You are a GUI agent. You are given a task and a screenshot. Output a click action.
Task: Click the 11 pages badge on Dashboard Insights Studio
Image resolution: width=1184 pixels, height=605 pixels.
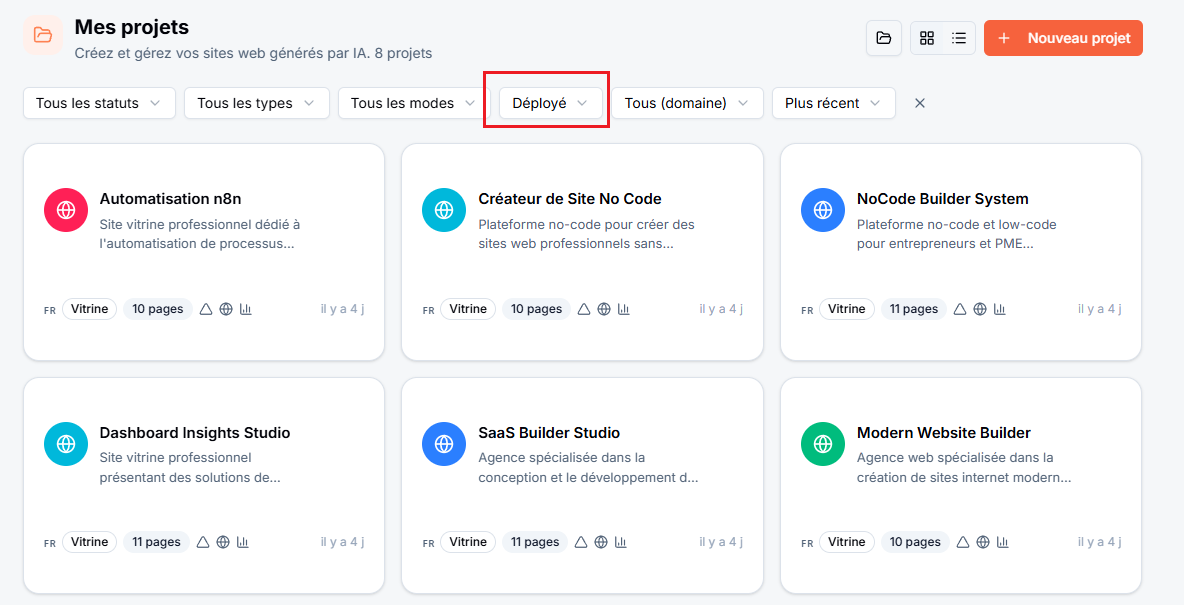tap(156, 542)
